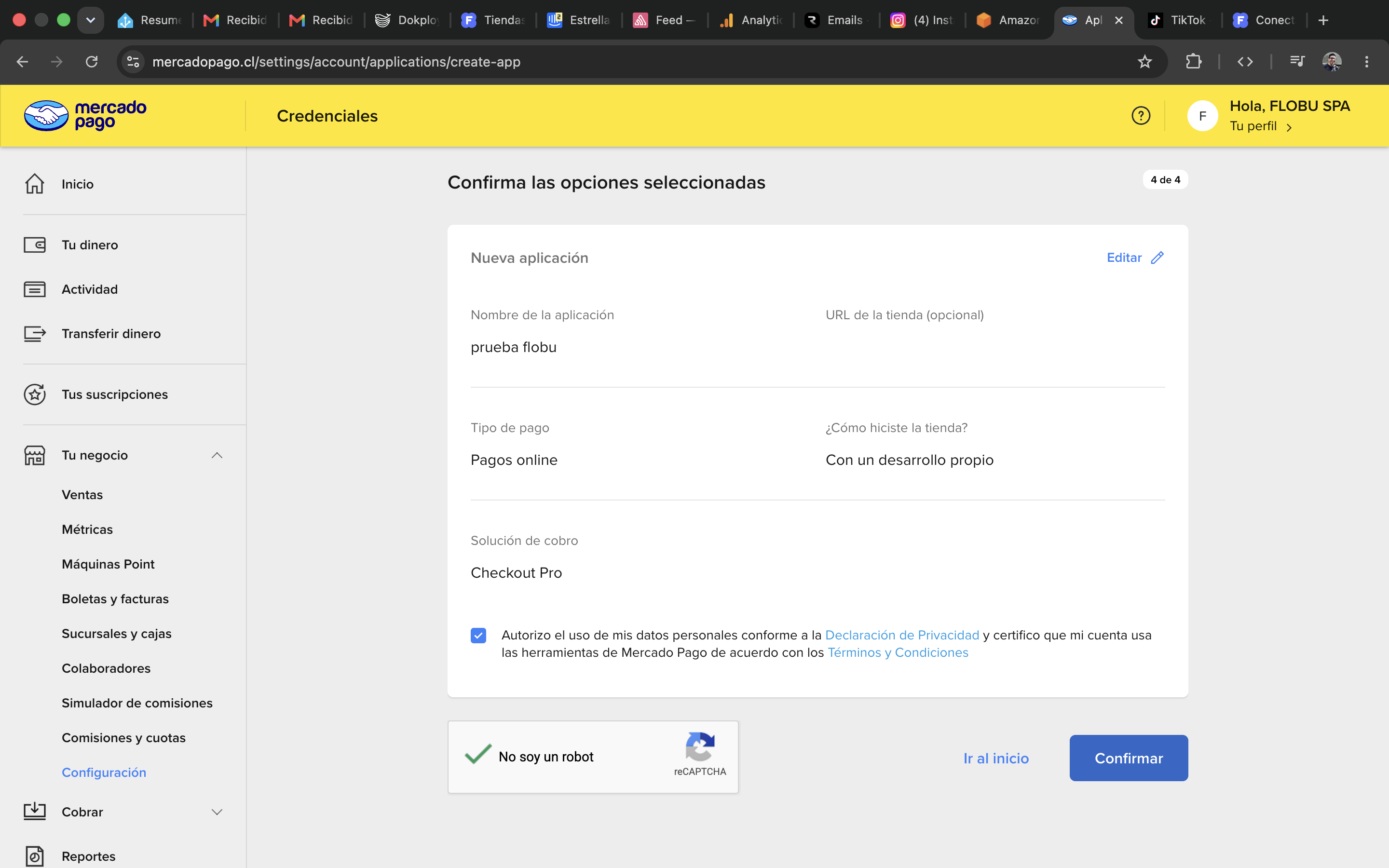Switch to the Instagram tab
1389x868 pixels.
tap(922, 20)
